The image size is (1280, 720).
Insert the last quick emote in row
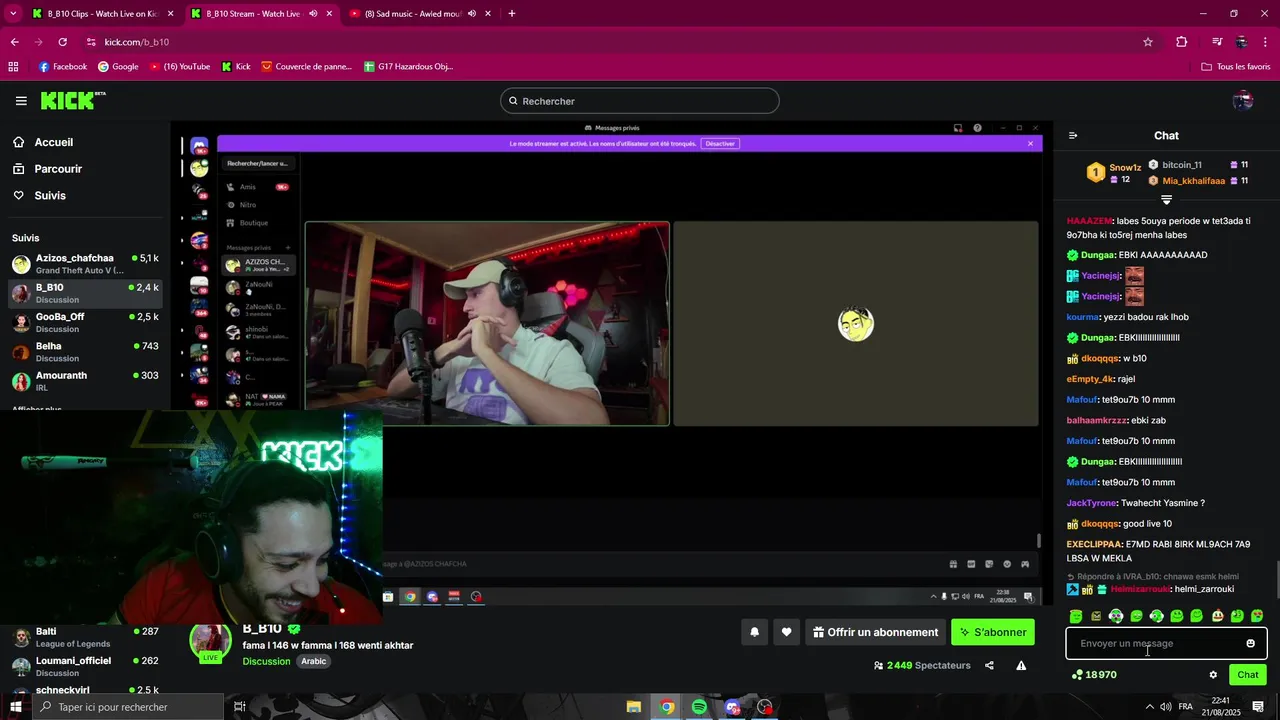pyautogui.click(x=1257, y=616)
